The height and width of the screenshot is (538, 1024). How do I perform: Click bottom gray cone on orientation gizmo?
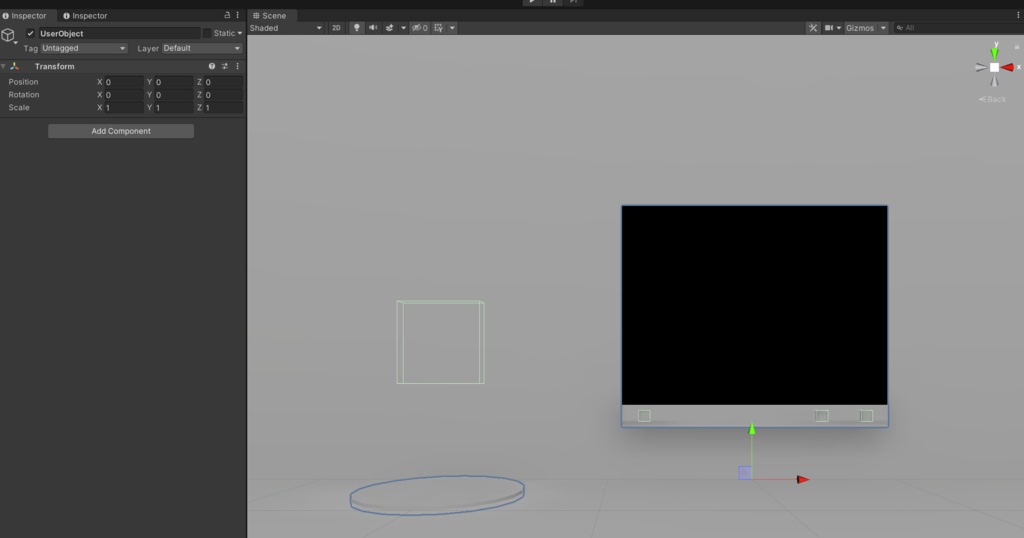pos(995,80)
